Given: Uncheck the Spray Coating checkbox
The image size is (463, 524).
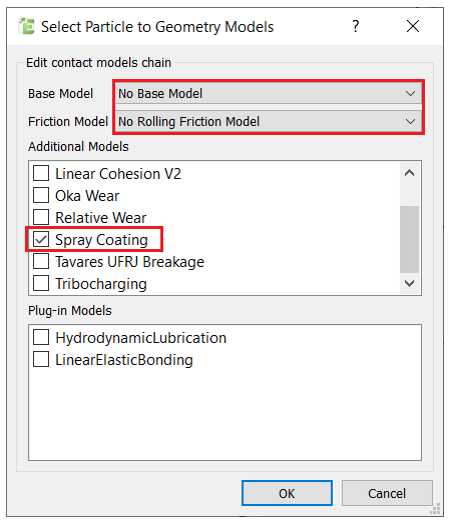Looking at the screenshot, I should [41, 240].
